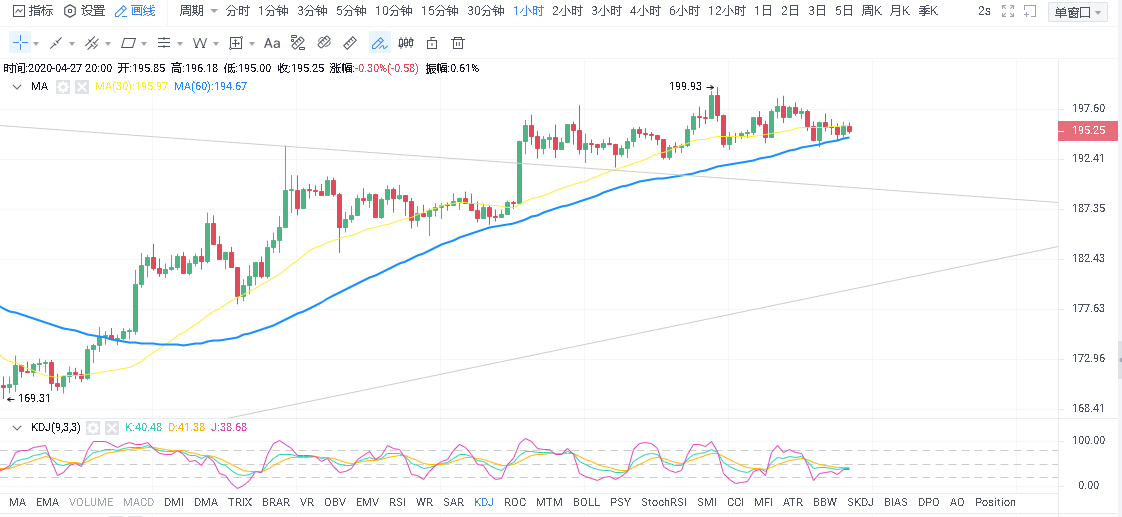The width and height of the screenshot is (1122, 517).
Task: Select the 1小时 timeframe
Action: pyautogui.click(x=528, y=11)
